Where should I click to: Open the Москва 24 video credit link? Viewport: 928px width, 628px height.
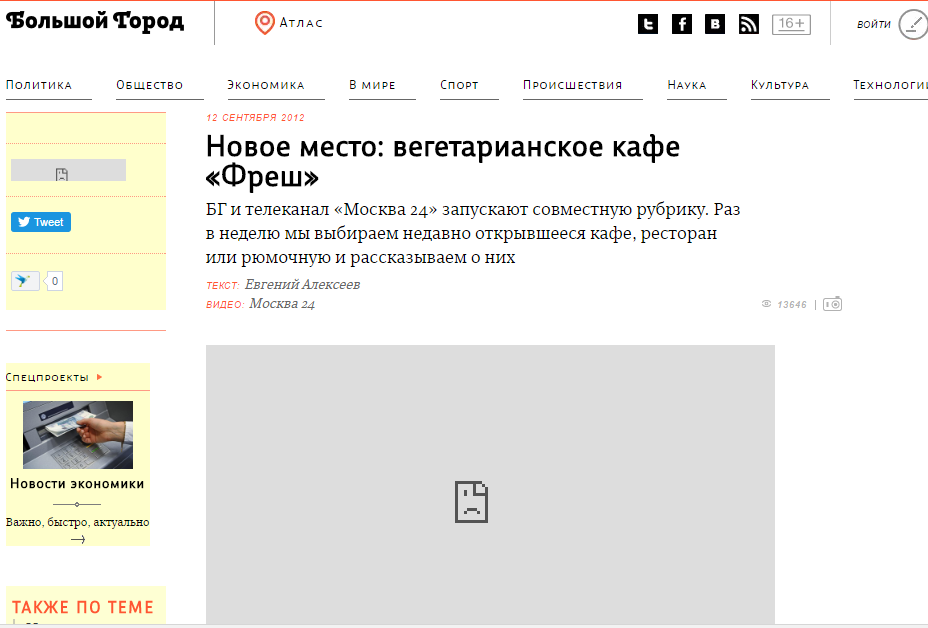[x=282, y=304]
